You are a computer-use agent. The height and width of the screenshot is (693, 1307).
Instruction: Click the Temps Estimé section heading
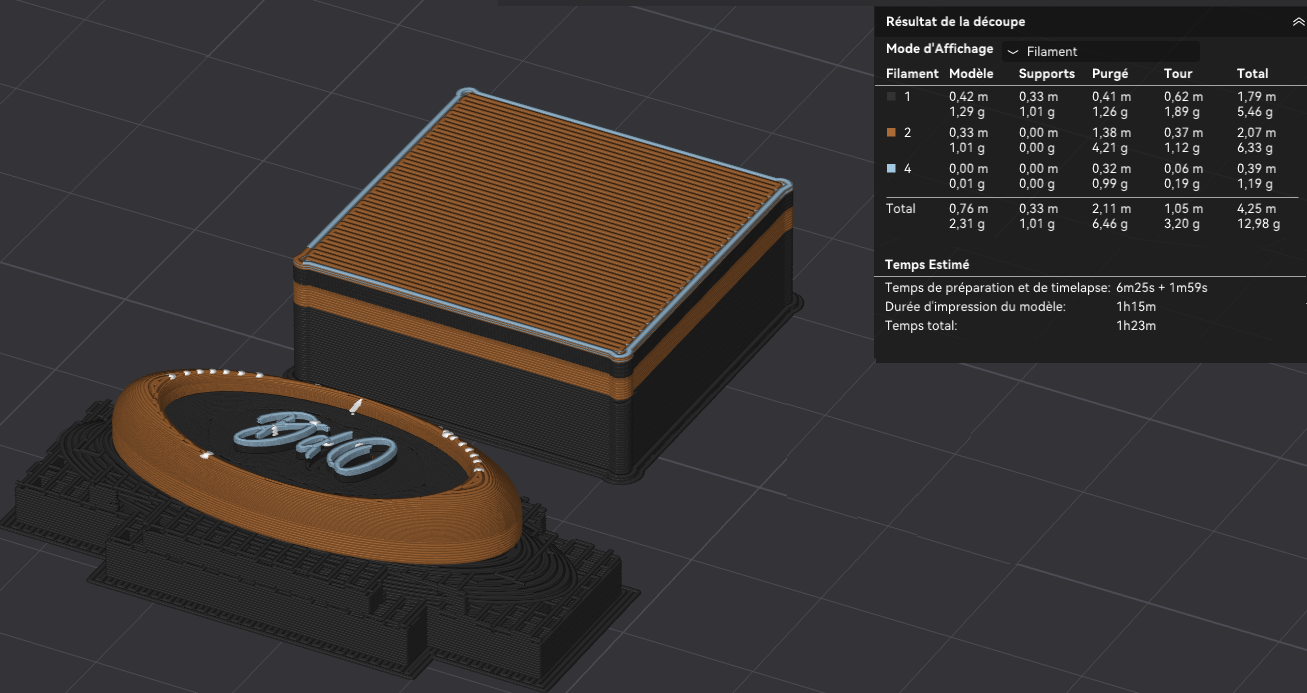[x=927, y=265]
